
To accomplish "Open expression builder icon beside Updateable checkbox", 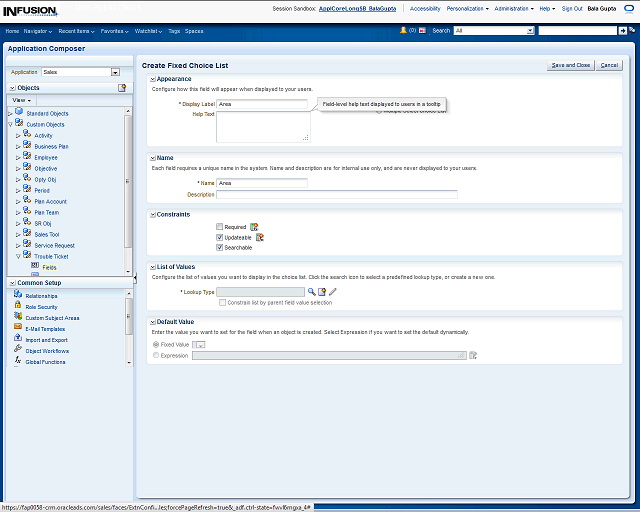I will [x=260, y=237].
